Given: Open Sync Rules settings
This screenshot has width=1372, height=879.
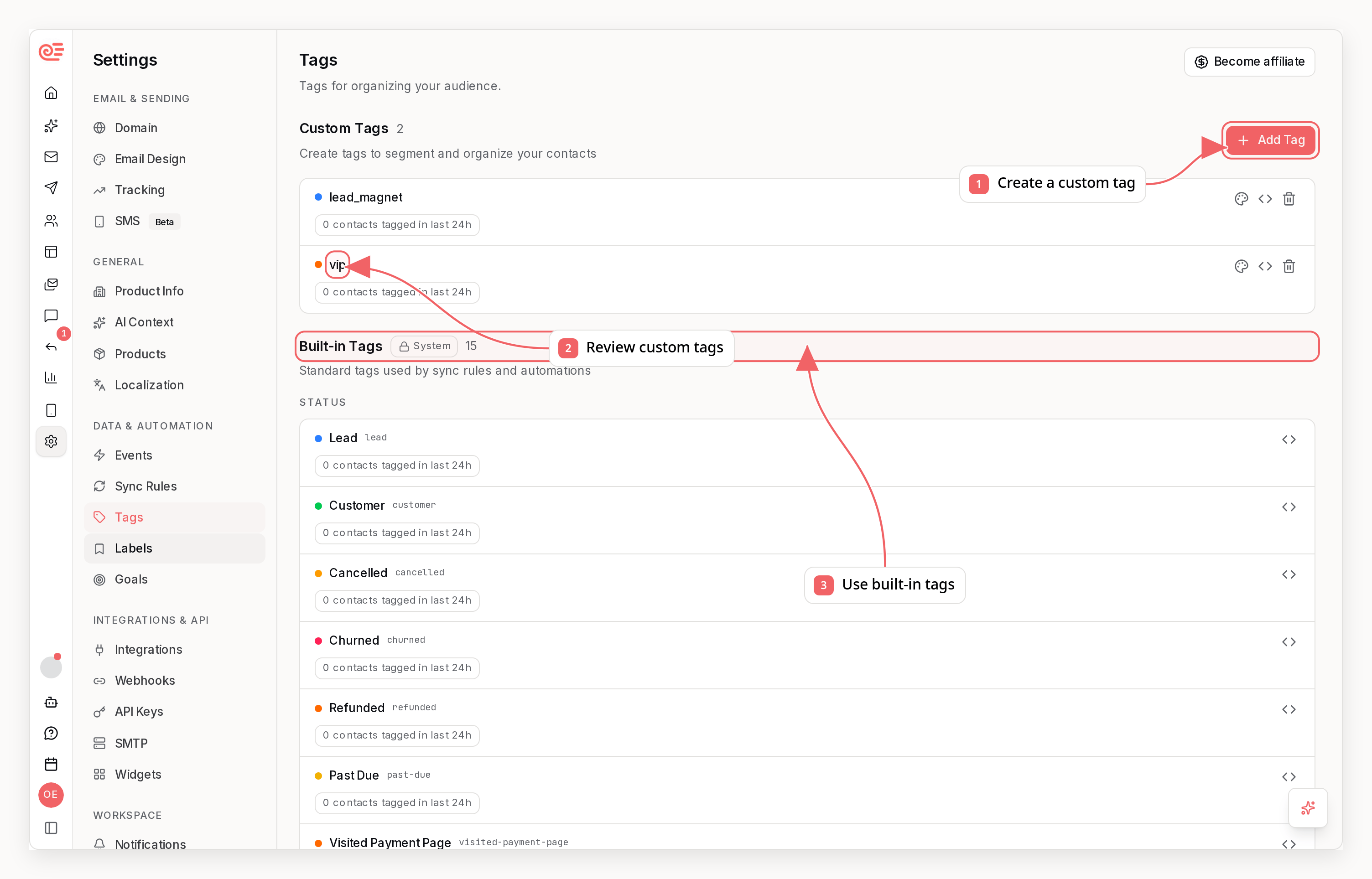Looking at the screenshot, I should pos(174,486).
